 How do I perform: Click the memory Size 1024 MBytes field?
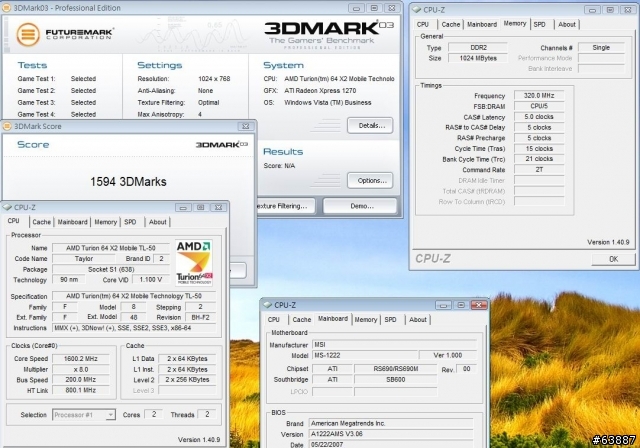coord(478,58)
